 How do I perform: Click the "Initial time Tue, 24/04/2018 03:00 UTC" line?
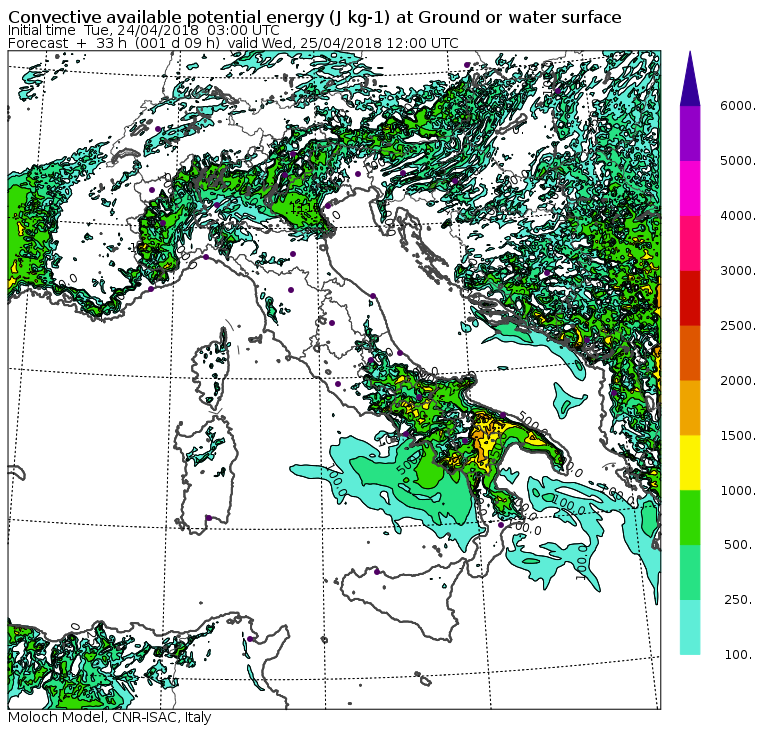[143, 31]
